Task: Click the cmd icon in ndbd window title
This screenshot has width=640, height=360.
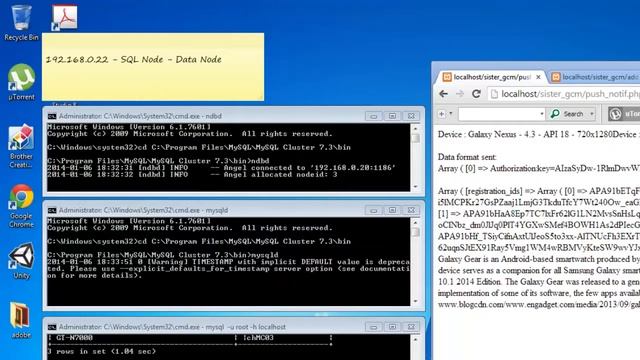Action: click(52, 116)
